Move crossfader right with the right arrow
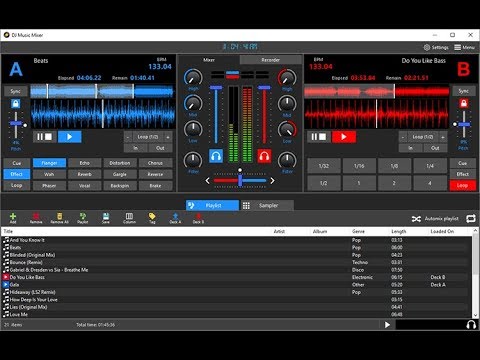 (x=272, y=181)
